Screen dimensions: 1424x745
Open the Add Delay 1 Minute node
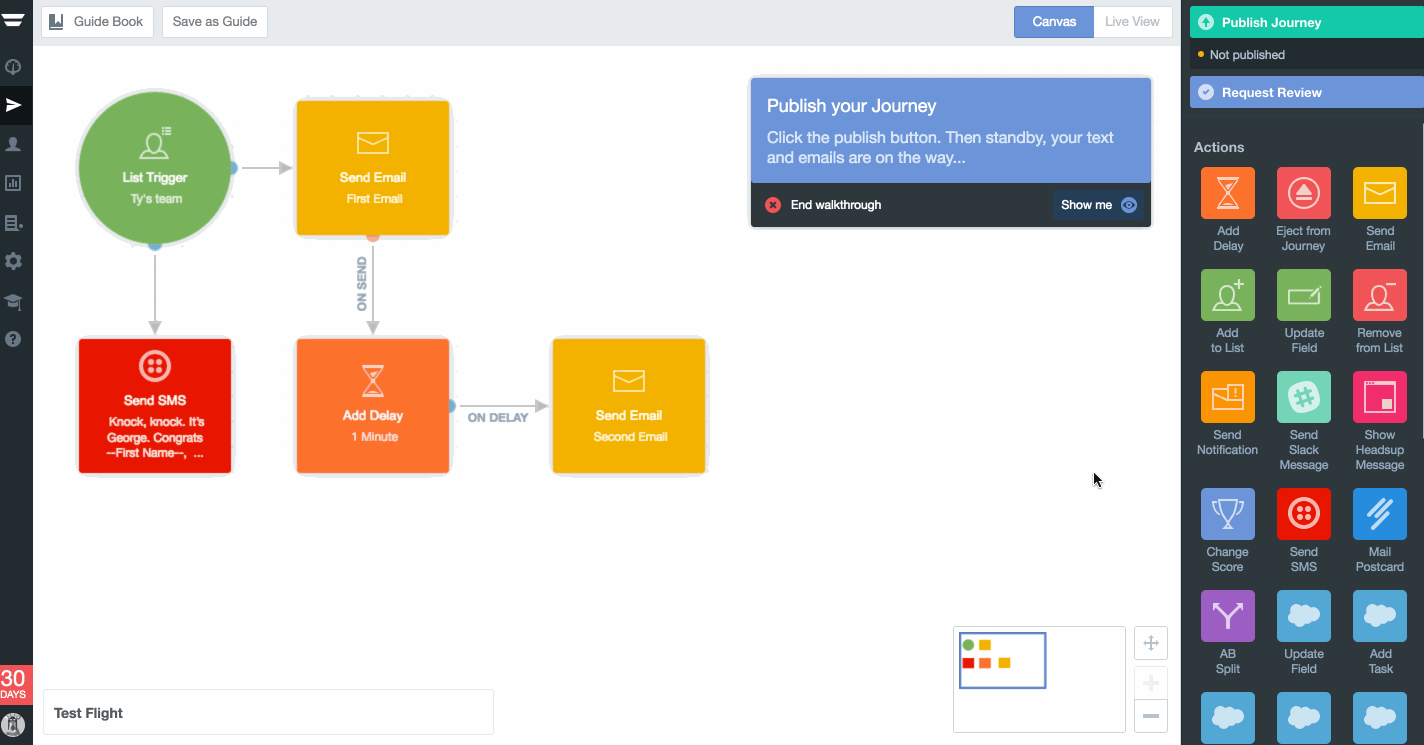373,406
